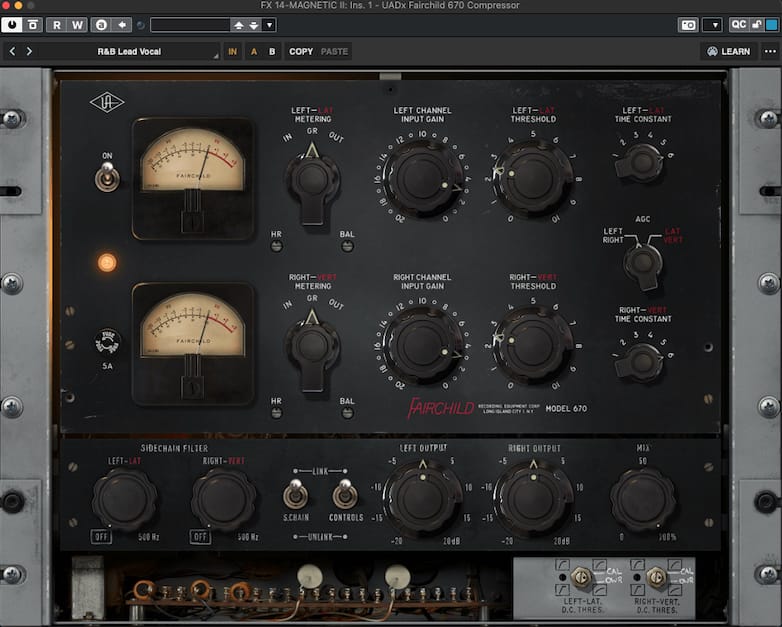Click the left-arrow apply settings icon
The width and height of the screenshot is (782, 627).
point(122,25)
